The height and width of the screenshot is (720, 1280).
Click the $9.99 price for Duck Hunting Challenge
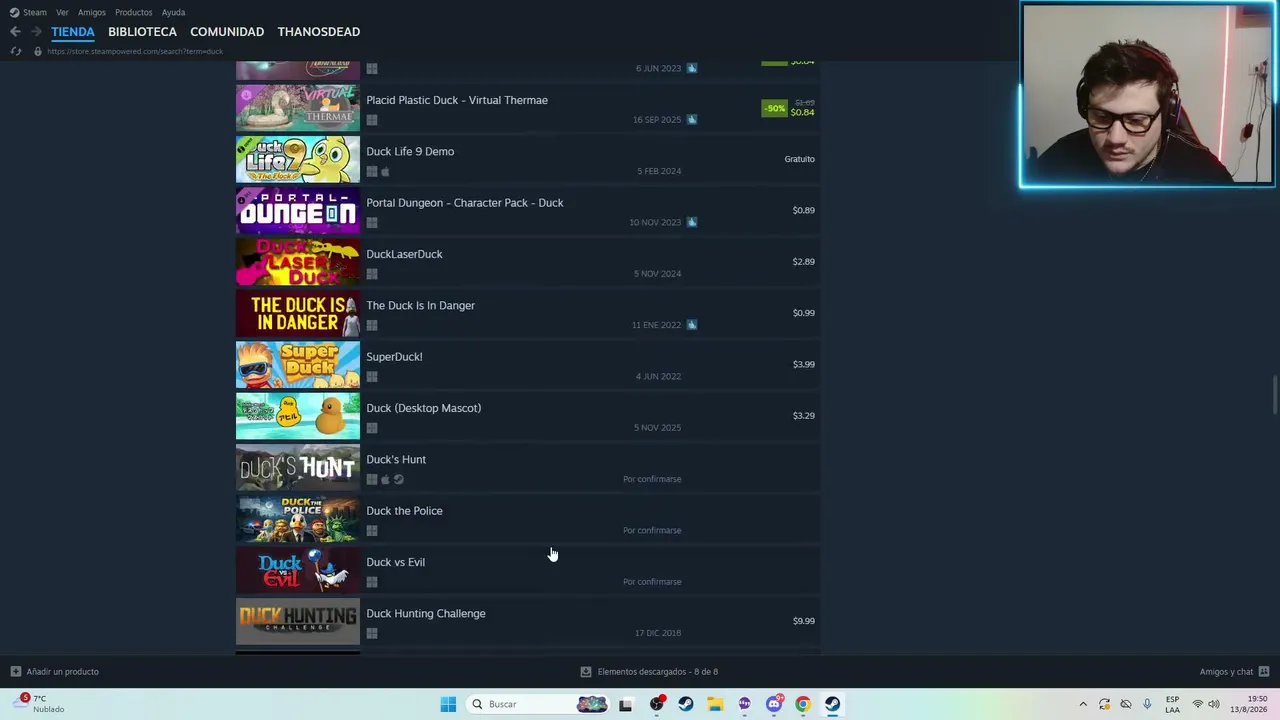[x=803, y=621]
